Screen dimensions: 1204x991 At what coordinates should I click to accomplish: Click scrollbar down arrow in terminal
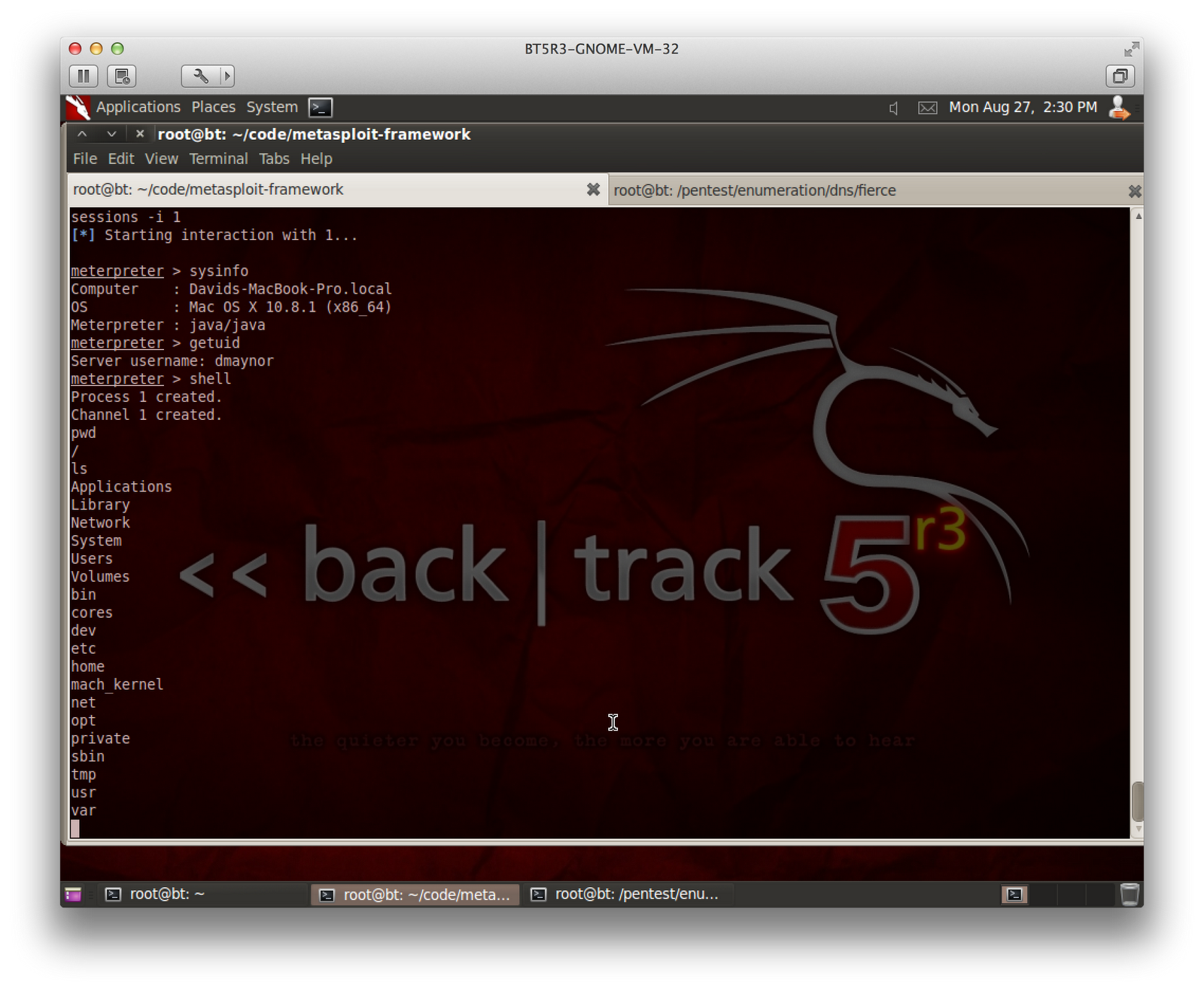1138,829
